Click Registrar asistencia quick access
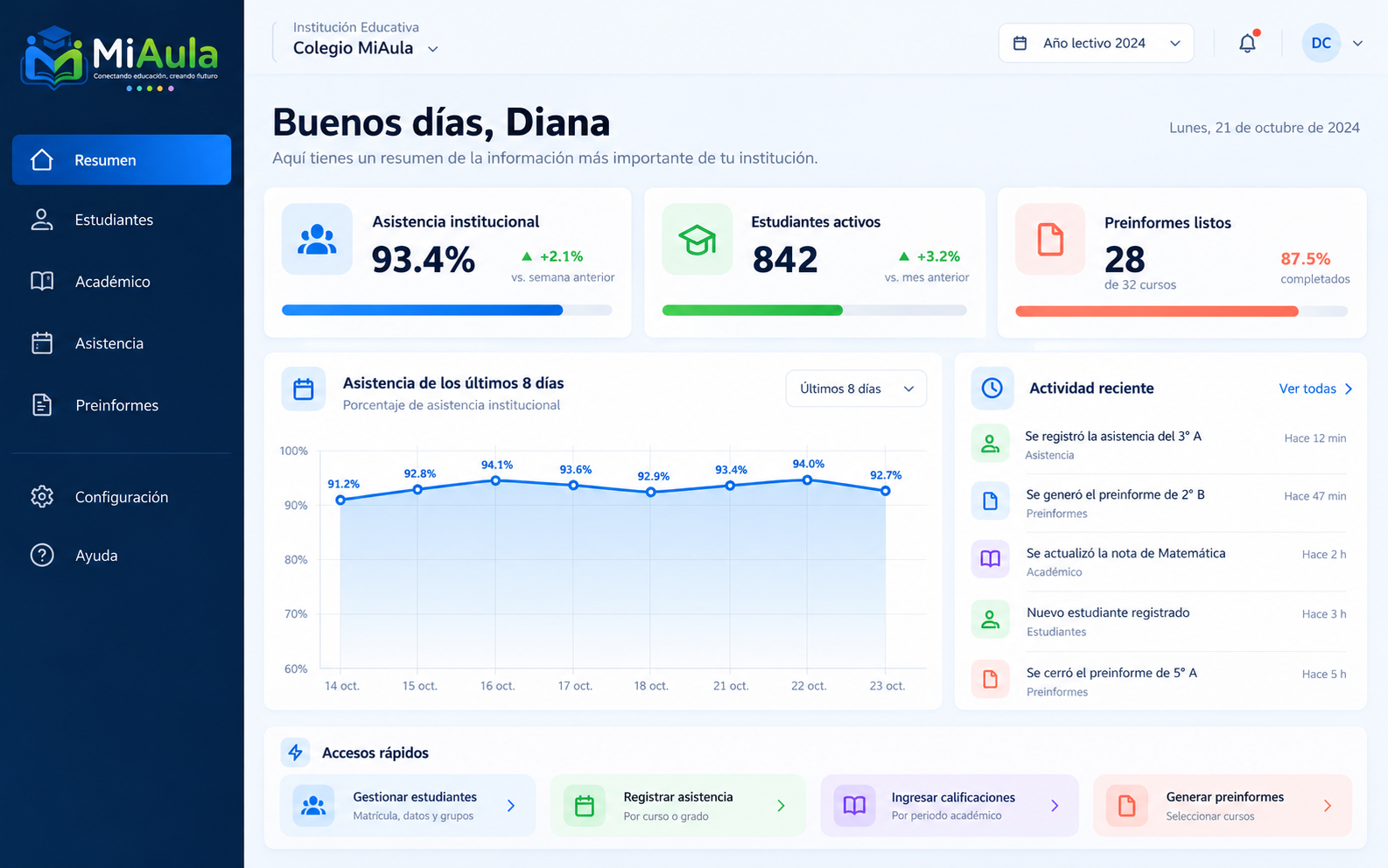Viewport: 1388px width, 868px height. (x=678, y=806)
